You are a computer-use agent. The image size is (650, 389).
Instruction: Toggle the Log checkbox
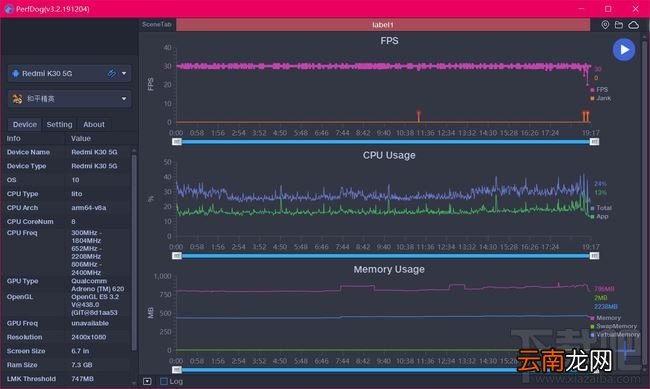tap(164, 381)
